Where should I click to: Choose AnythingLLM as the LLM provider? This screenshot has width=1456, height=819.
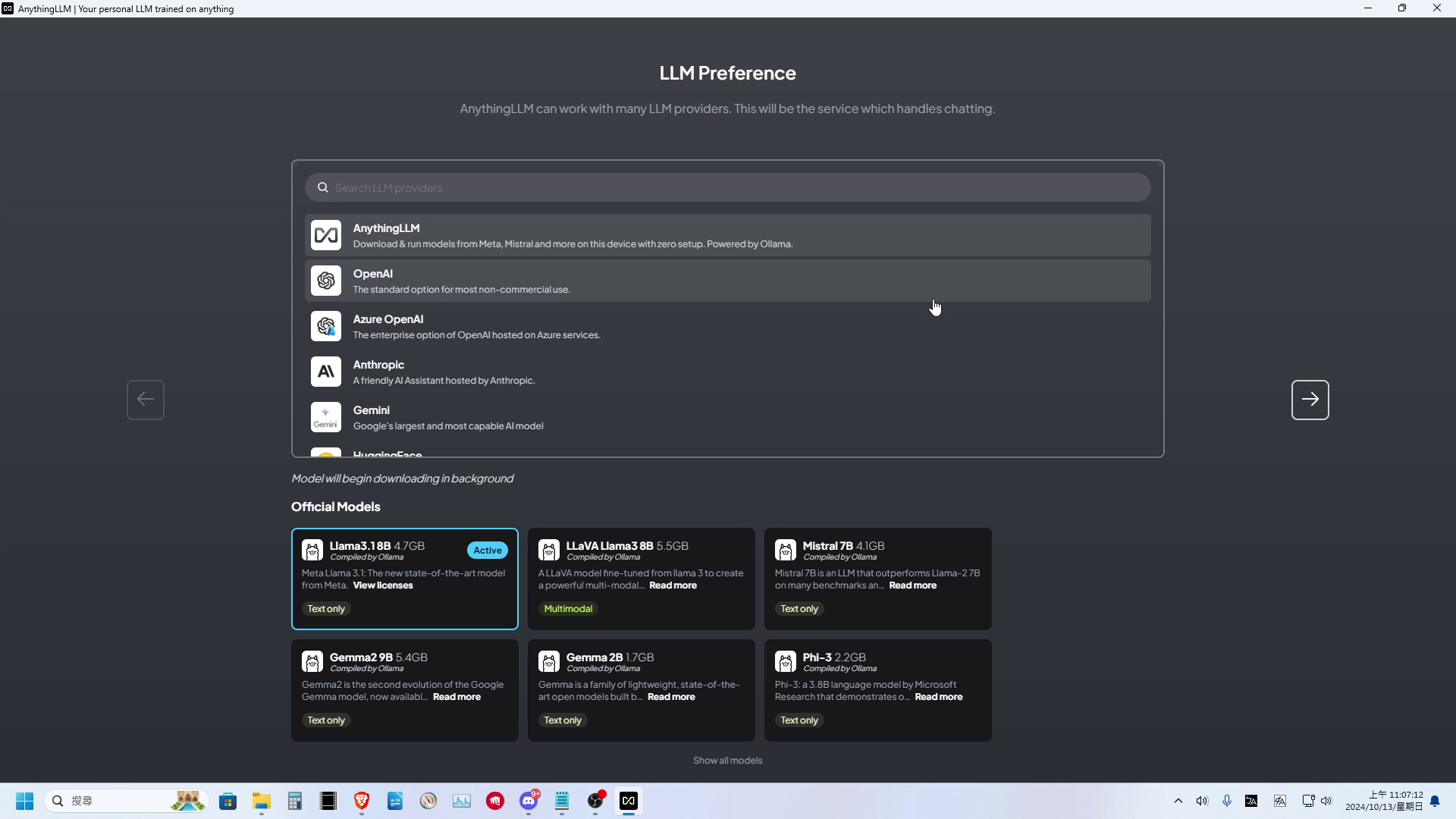[x=728, y=235]
